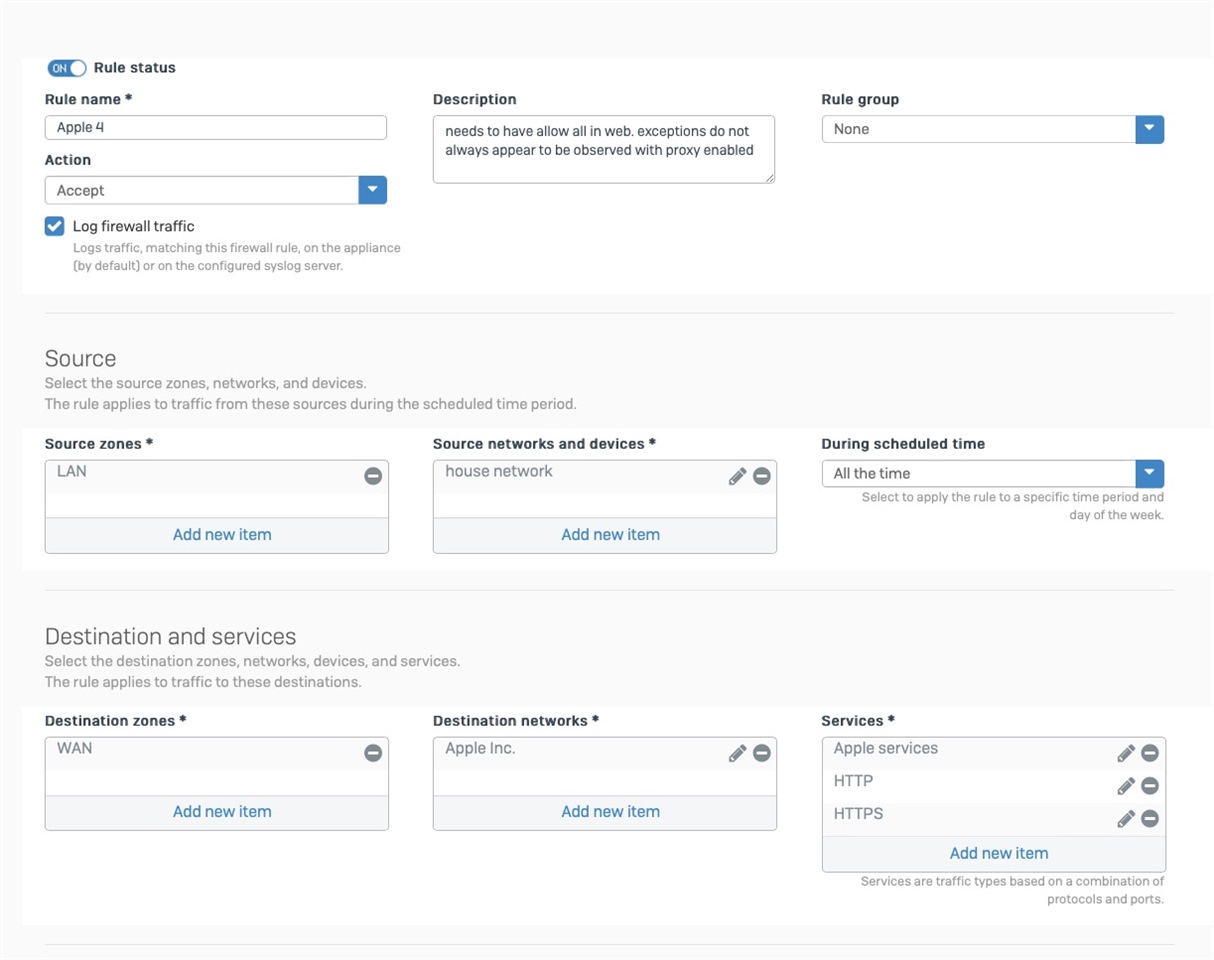This screenshot has height=960, width=1214.
Task: Select the Apple Inc. entry text
Action: click(x=481, y=748)
